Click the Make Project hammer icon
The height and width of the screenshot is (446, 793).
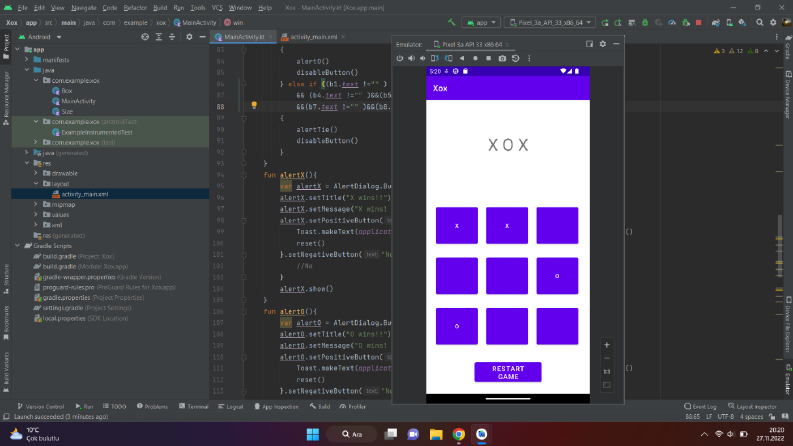coord(451,22)
